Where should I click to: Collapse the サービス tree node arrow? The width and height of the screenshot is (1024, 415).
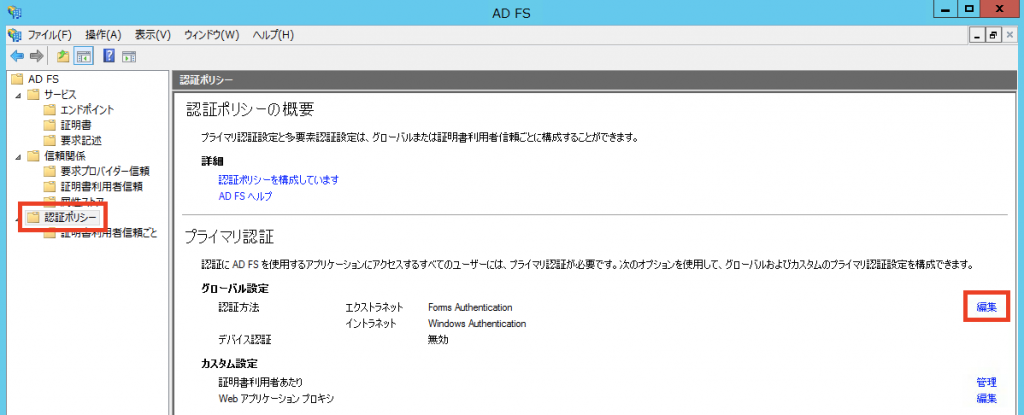point(18,95)
